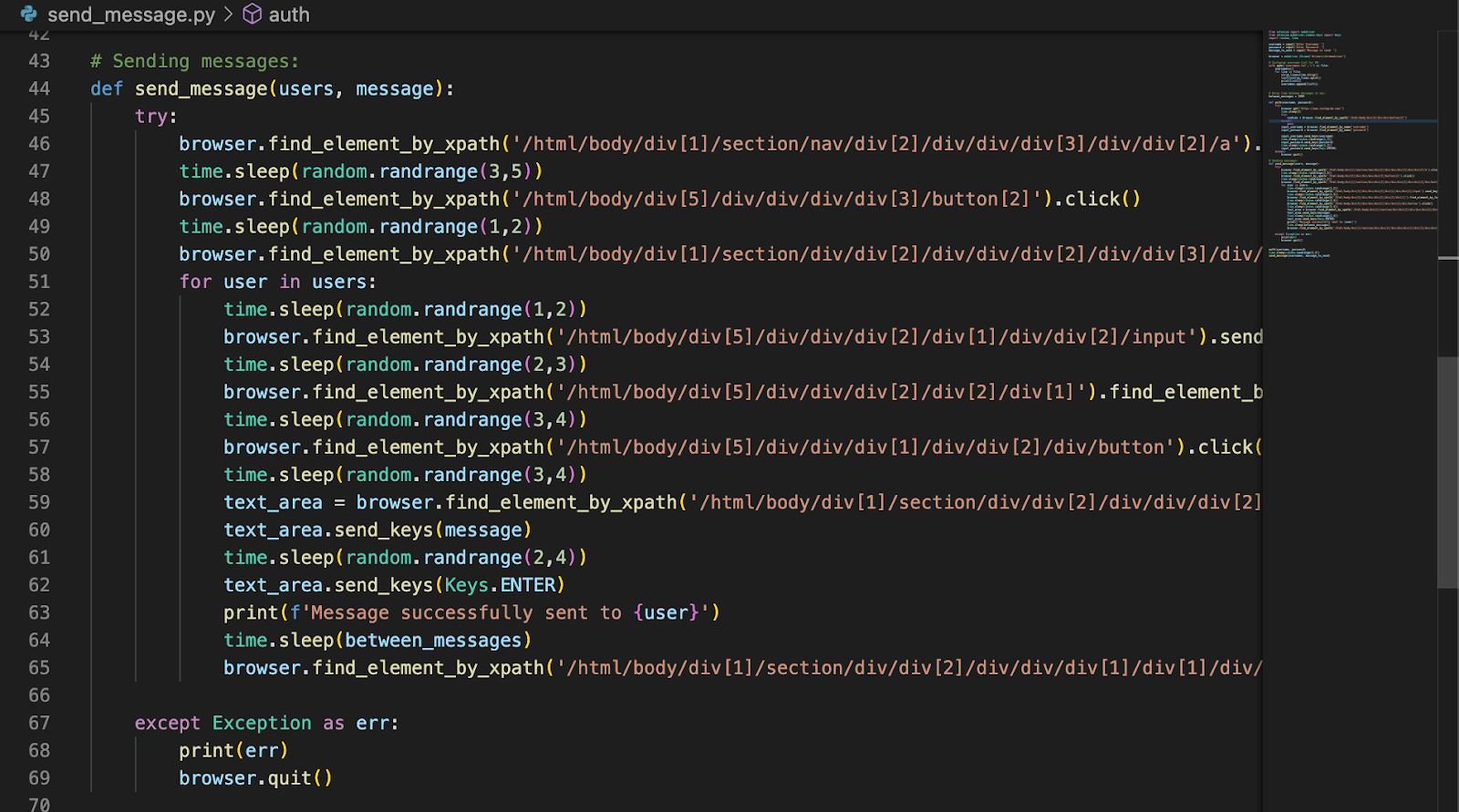
Task: Click line number 44 in the gutter
Action: [39, 88]
